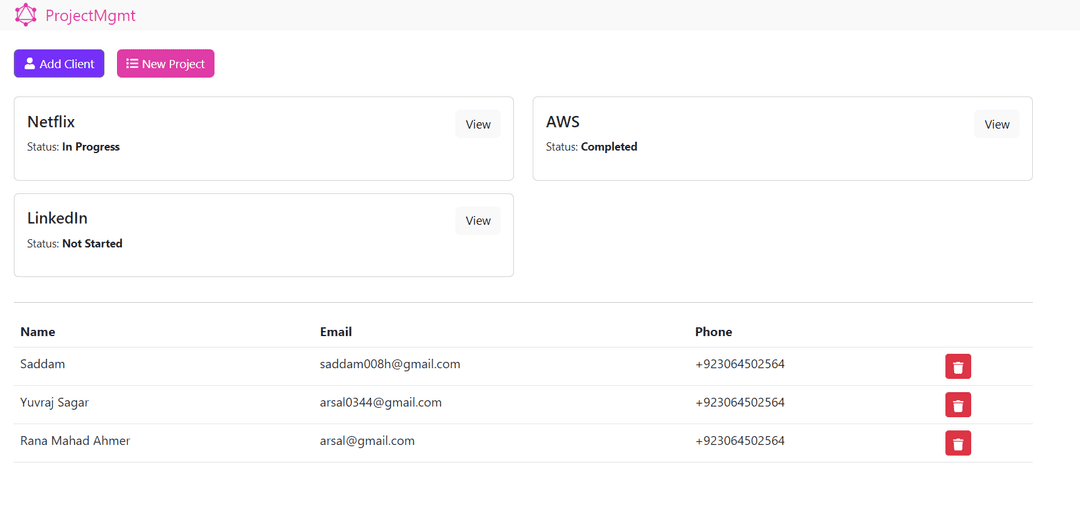The height and width of the screenshot is (520, 1080).
Task: Click the arsal0344@gmail.com email cell
Action: point(381,403)
